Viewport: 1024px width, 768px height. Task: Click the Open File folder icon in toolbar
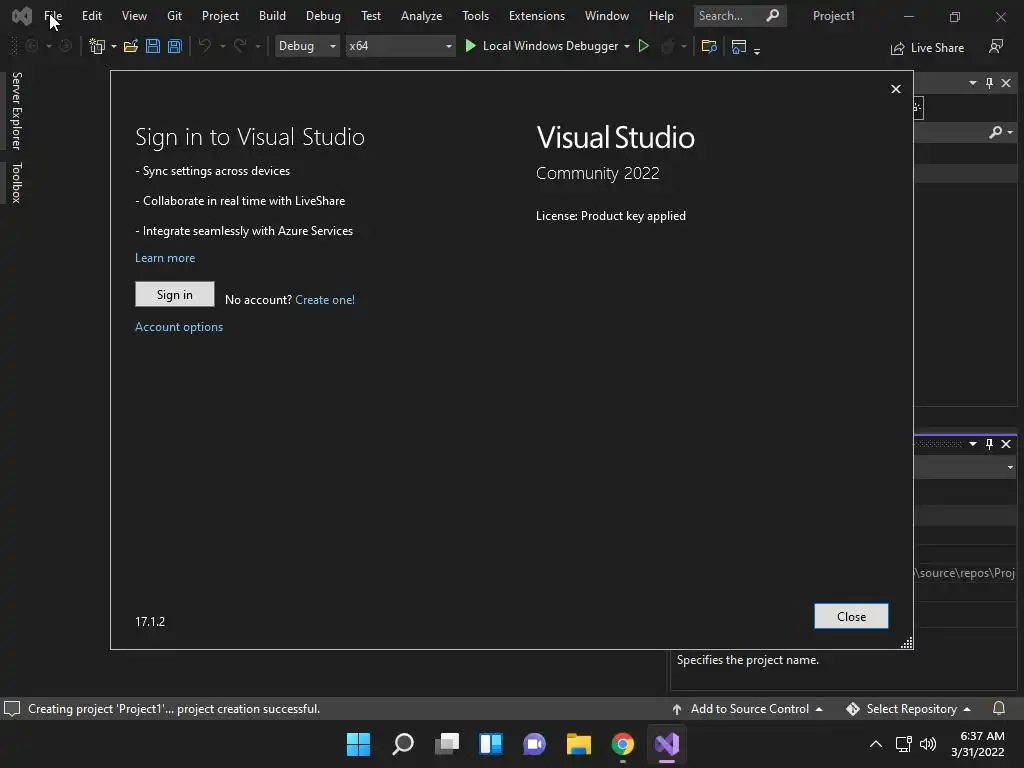click(x=131, y=46)
